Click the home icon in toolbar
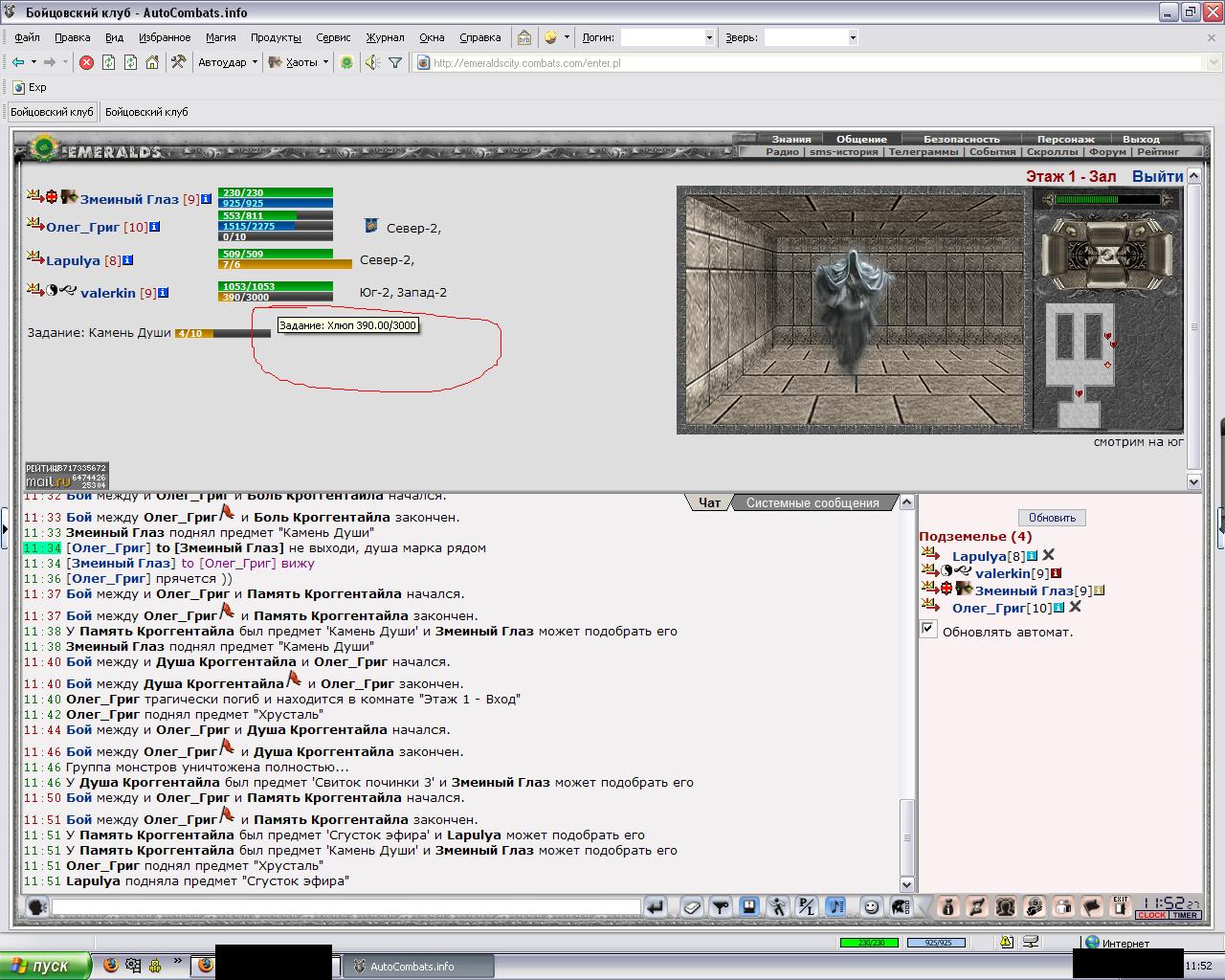The width and height of the screenshot is (1225, 980). coord(152,62)
